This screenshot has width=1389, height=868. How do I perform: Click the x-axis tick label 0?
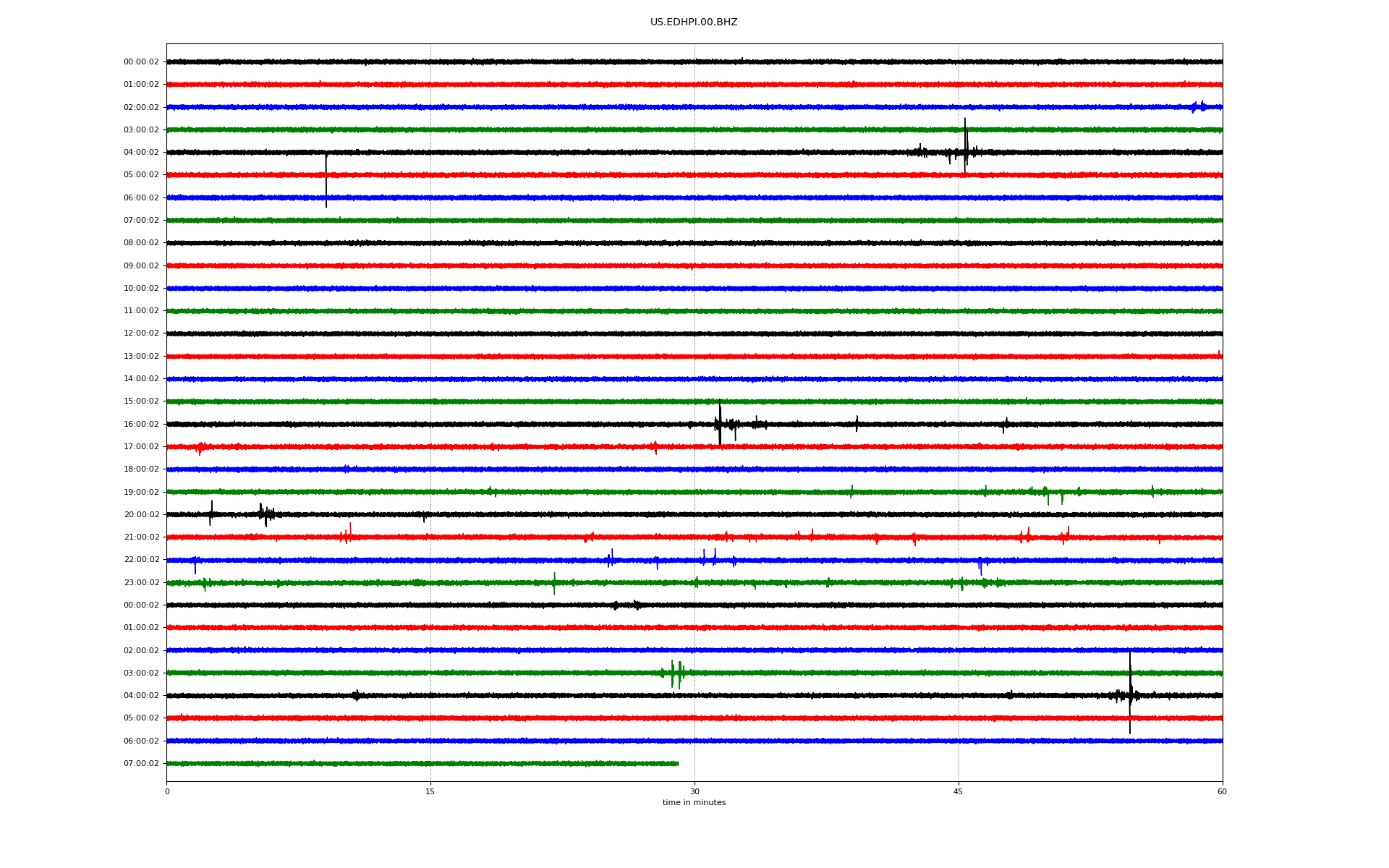[167, 791]
